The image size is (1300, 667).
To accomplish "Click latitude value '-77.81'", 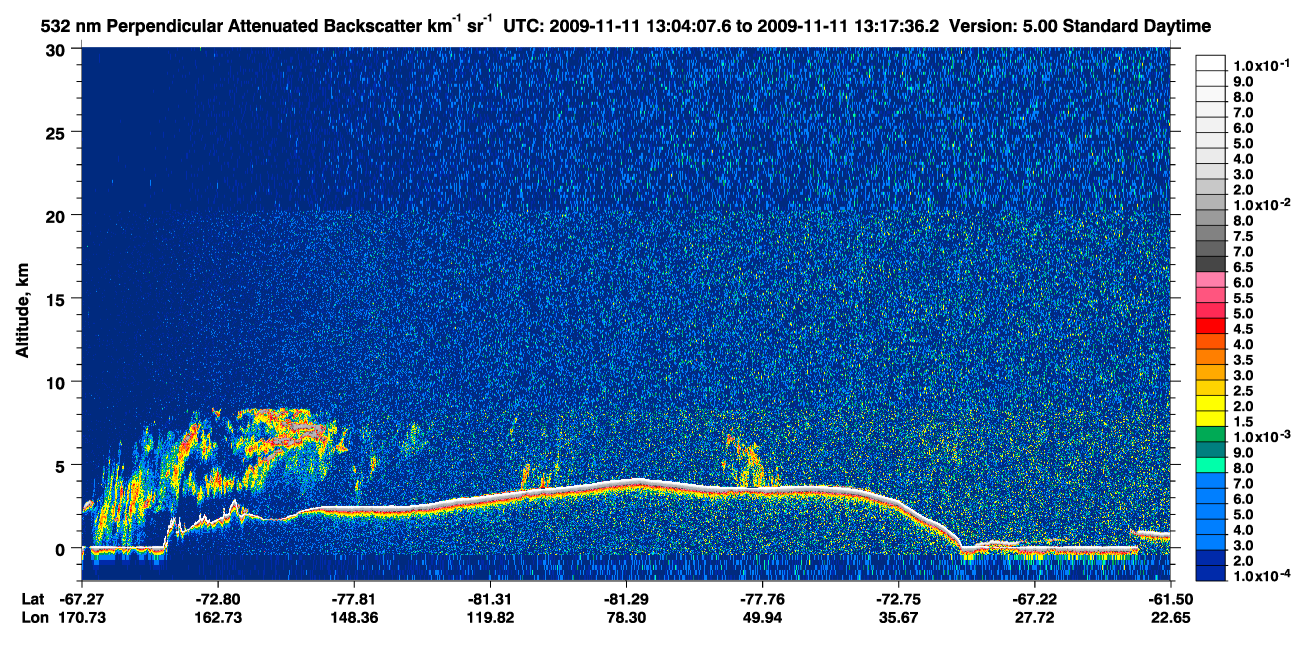I will click(354, 598).
